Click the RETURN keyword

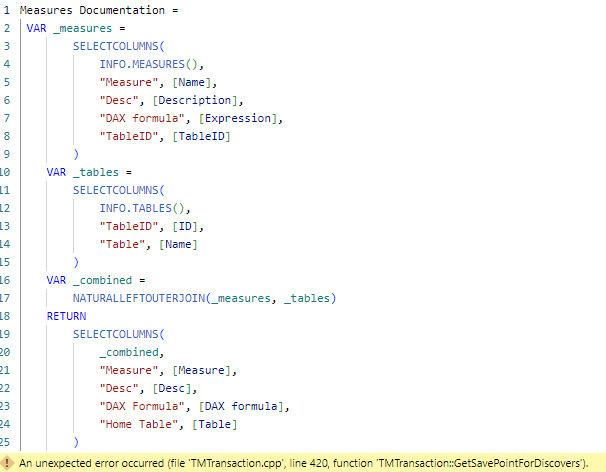pyautogui.click(x=66, y=316)
